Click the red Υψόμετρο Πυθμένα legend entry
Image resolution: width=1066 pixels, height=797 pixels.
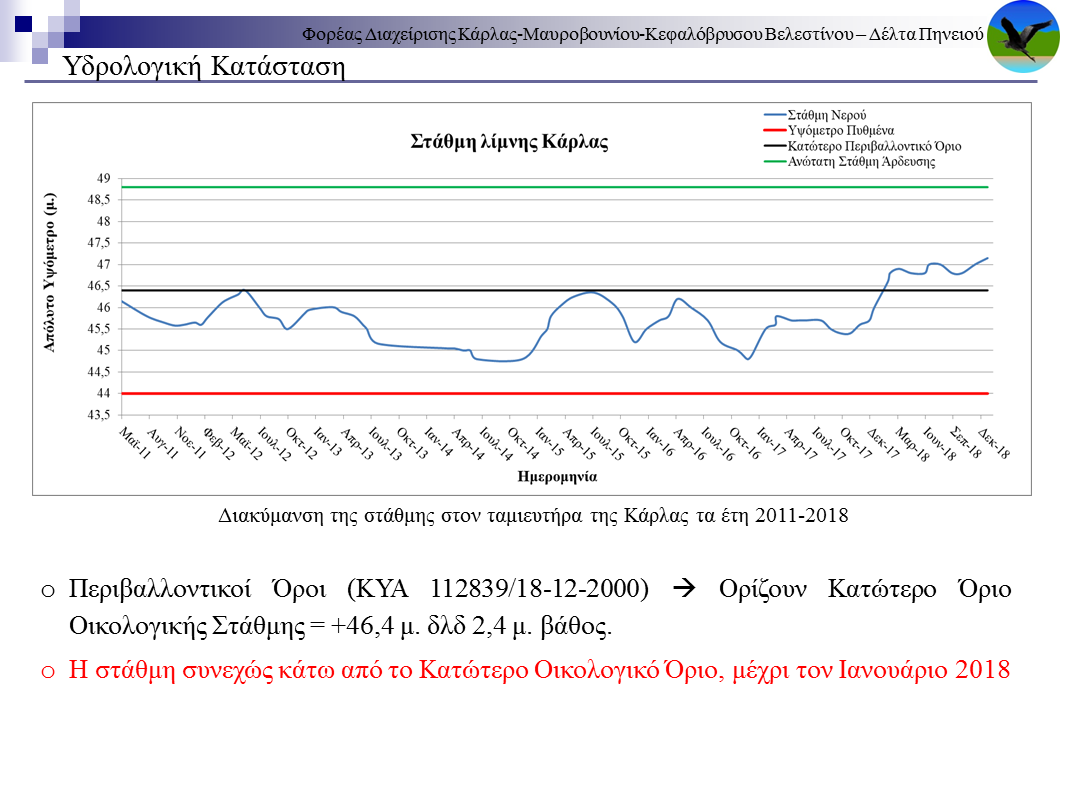[x=840, y=130]
